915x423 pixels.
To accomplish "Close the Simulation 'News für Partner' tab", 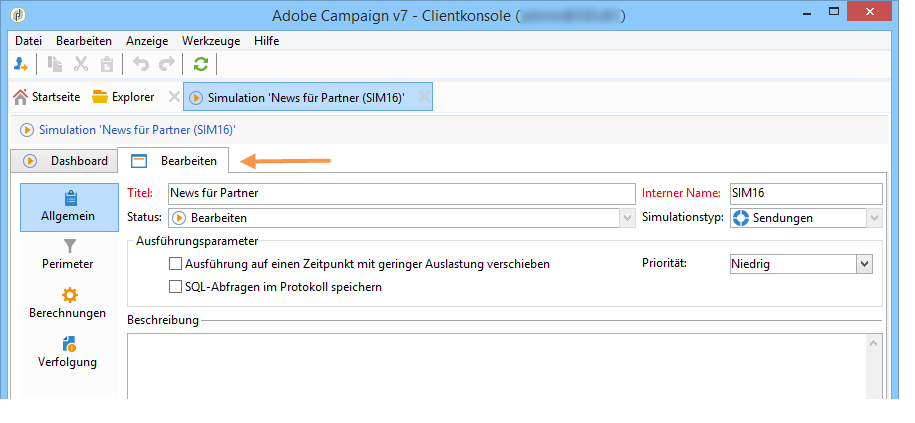I will 424,97.
